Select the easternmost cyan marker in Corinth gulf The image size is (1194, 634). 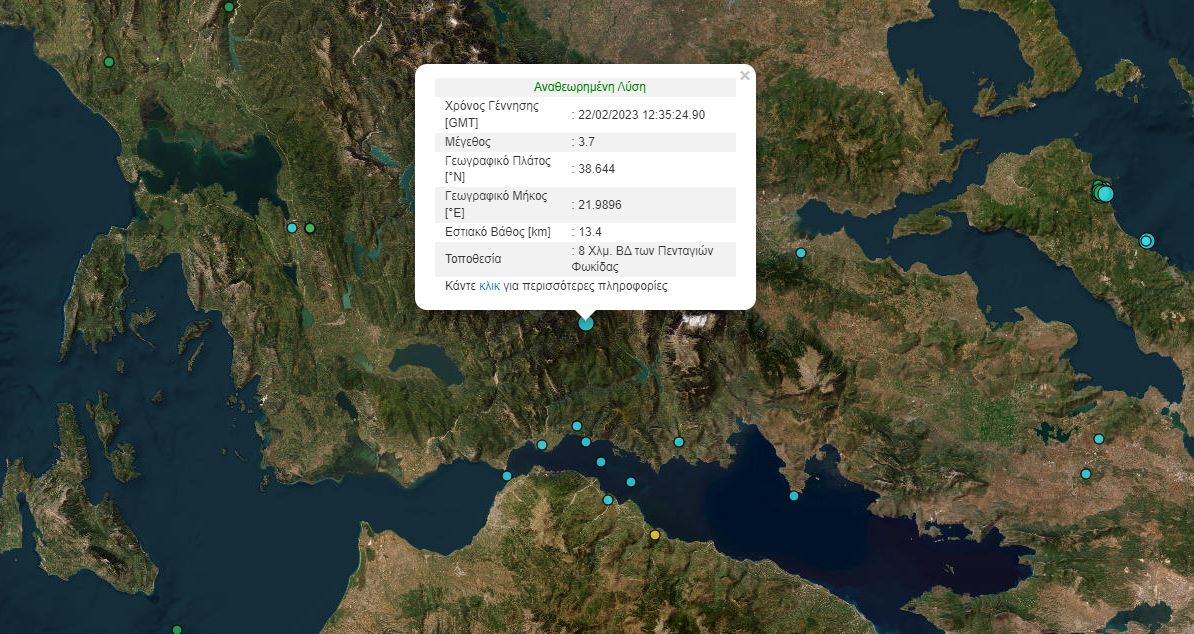794,496
